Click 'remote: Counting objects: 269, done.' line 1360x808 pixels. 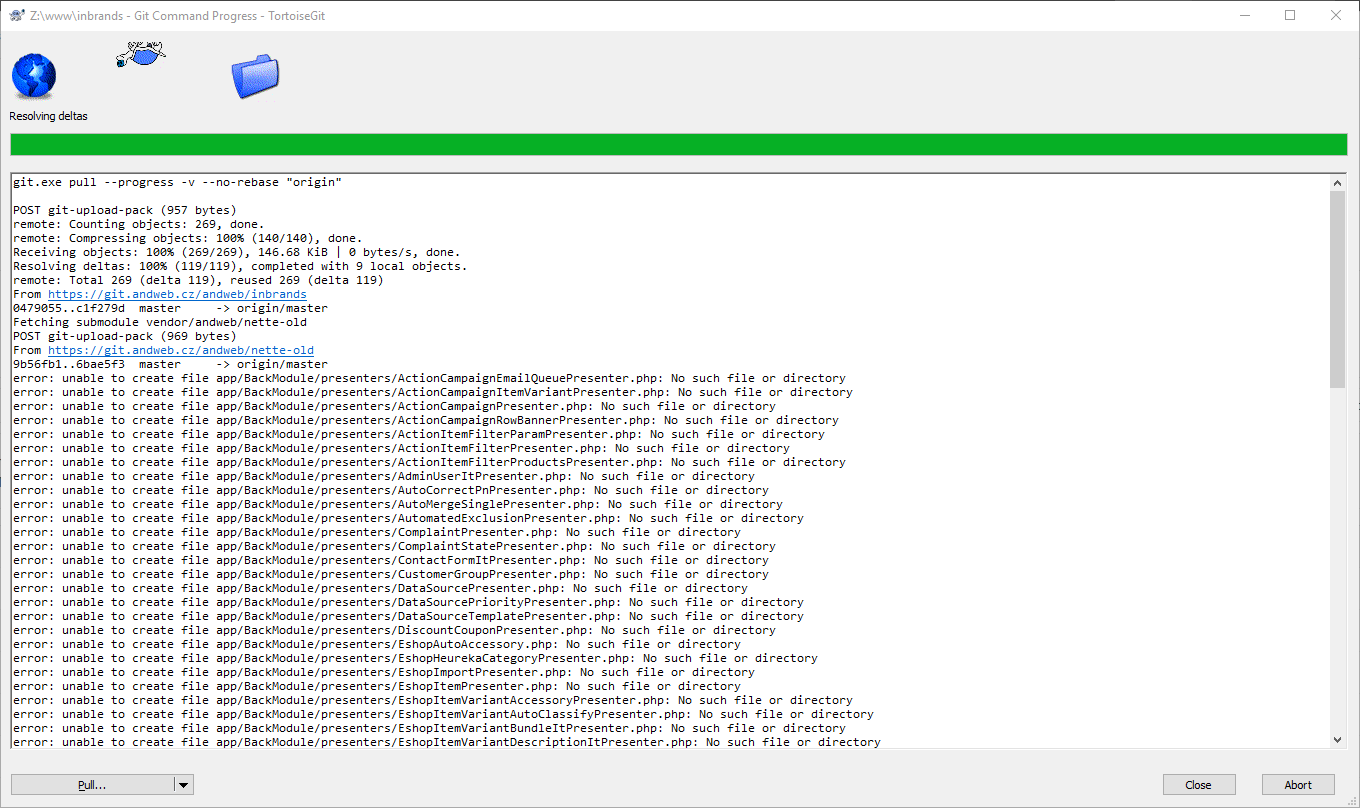click(x=139, y=225)
